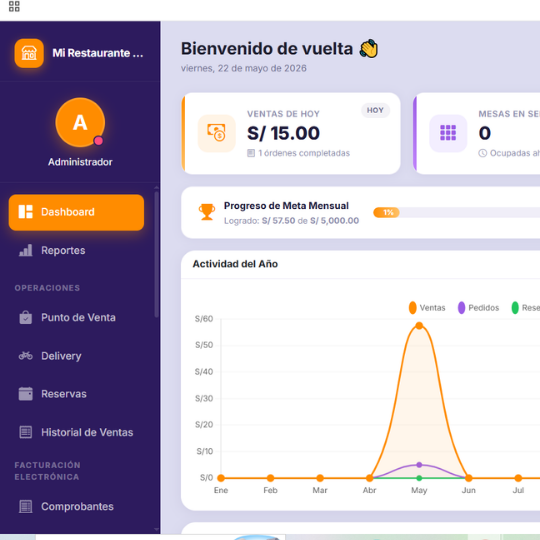Click the orange Feb data point
Image resolution: width=540 pixels, height=540 pixels.
(x=270, y=478)
